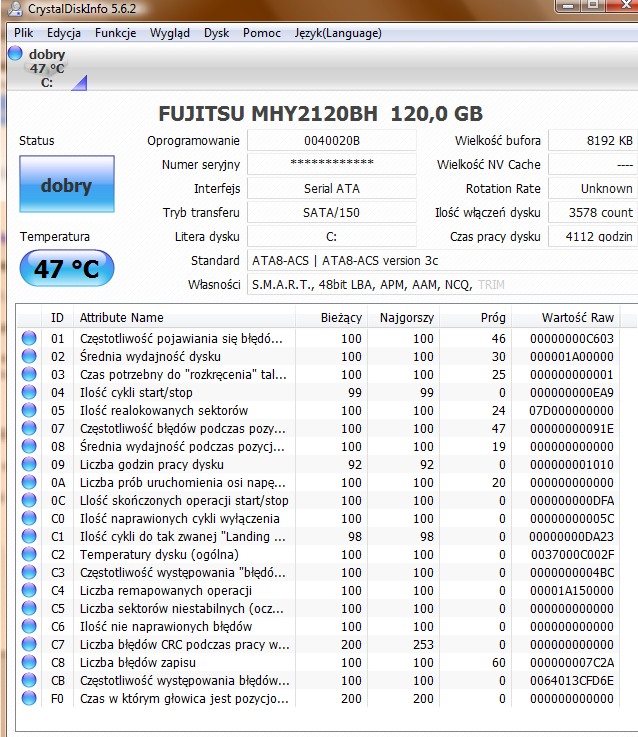This screenshot has height=737, width=638.
Task: Click status orb for attribute F0
Action: (29, 698)
